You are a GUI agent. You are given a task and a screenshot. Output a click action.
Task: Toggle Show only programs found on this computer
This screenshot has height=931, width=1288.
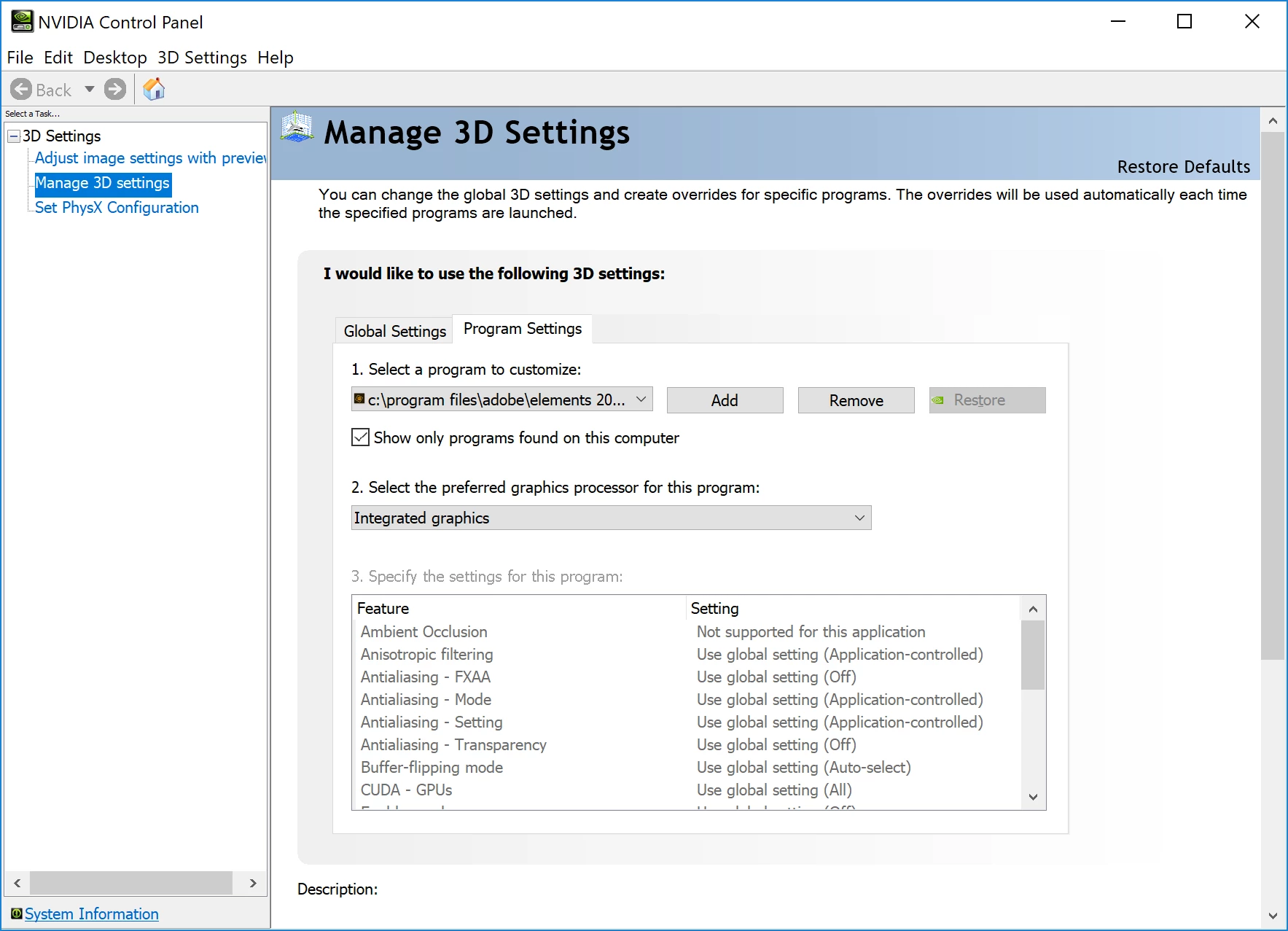pos(360,437)
